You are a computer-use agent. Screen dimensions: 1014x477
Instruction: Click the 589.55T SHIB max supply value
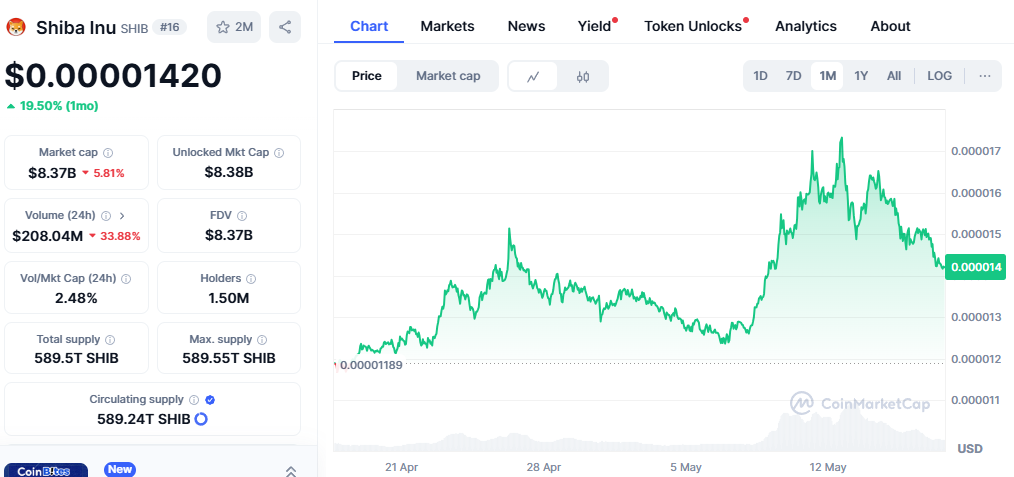point(229,358)
